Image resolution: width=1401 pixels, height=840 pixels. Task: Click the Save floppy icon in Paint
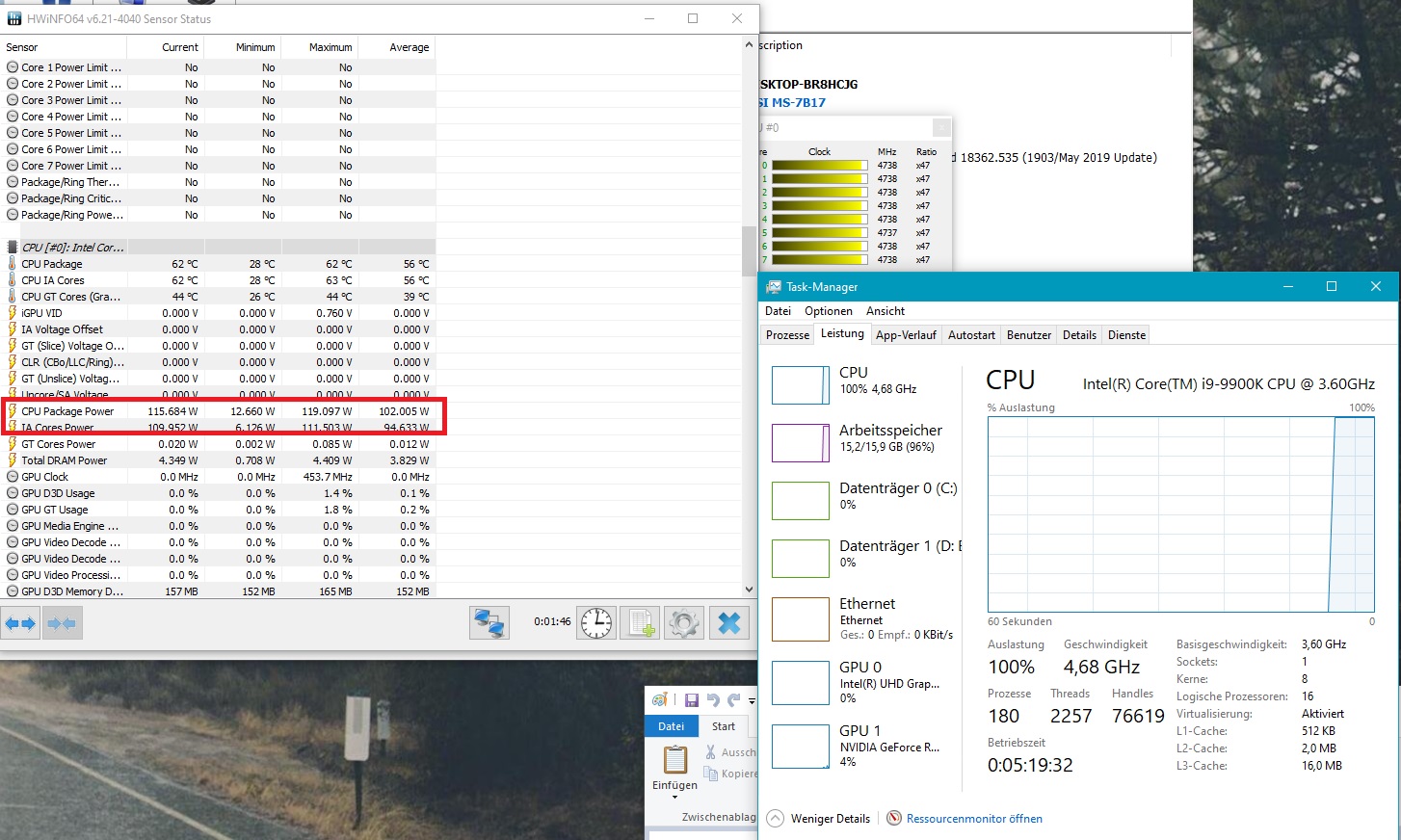coord(691,700)
